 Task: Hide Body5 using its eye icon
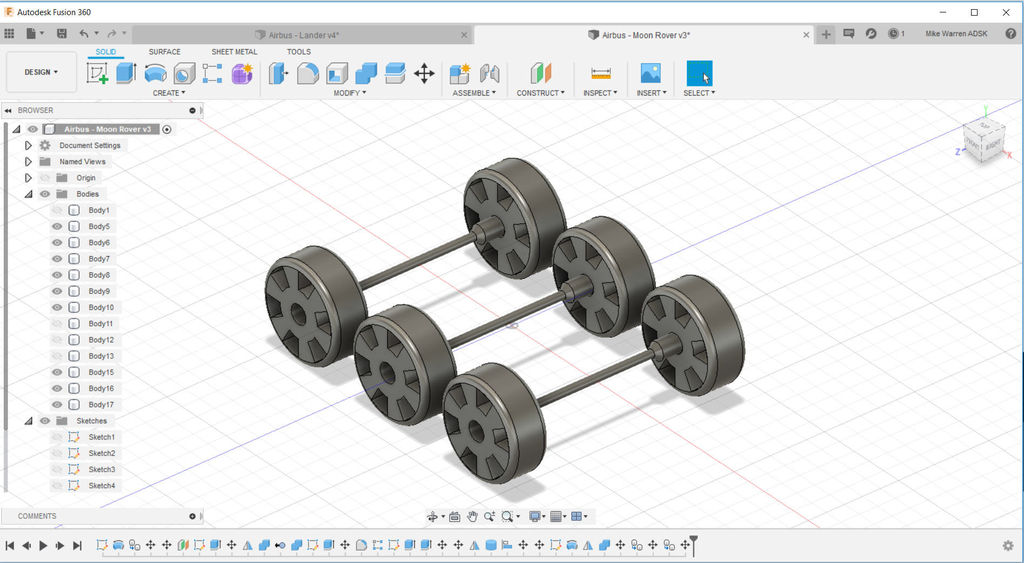(x=57, y=227)
